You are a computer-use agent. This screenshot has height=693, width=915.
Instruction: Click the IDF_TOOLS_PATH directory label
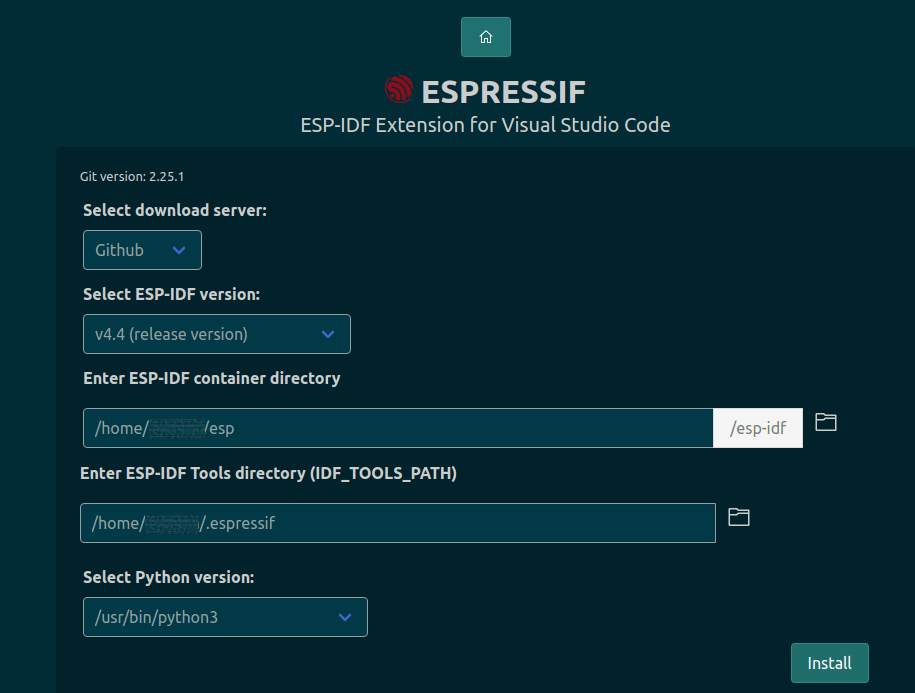(268, 473)
